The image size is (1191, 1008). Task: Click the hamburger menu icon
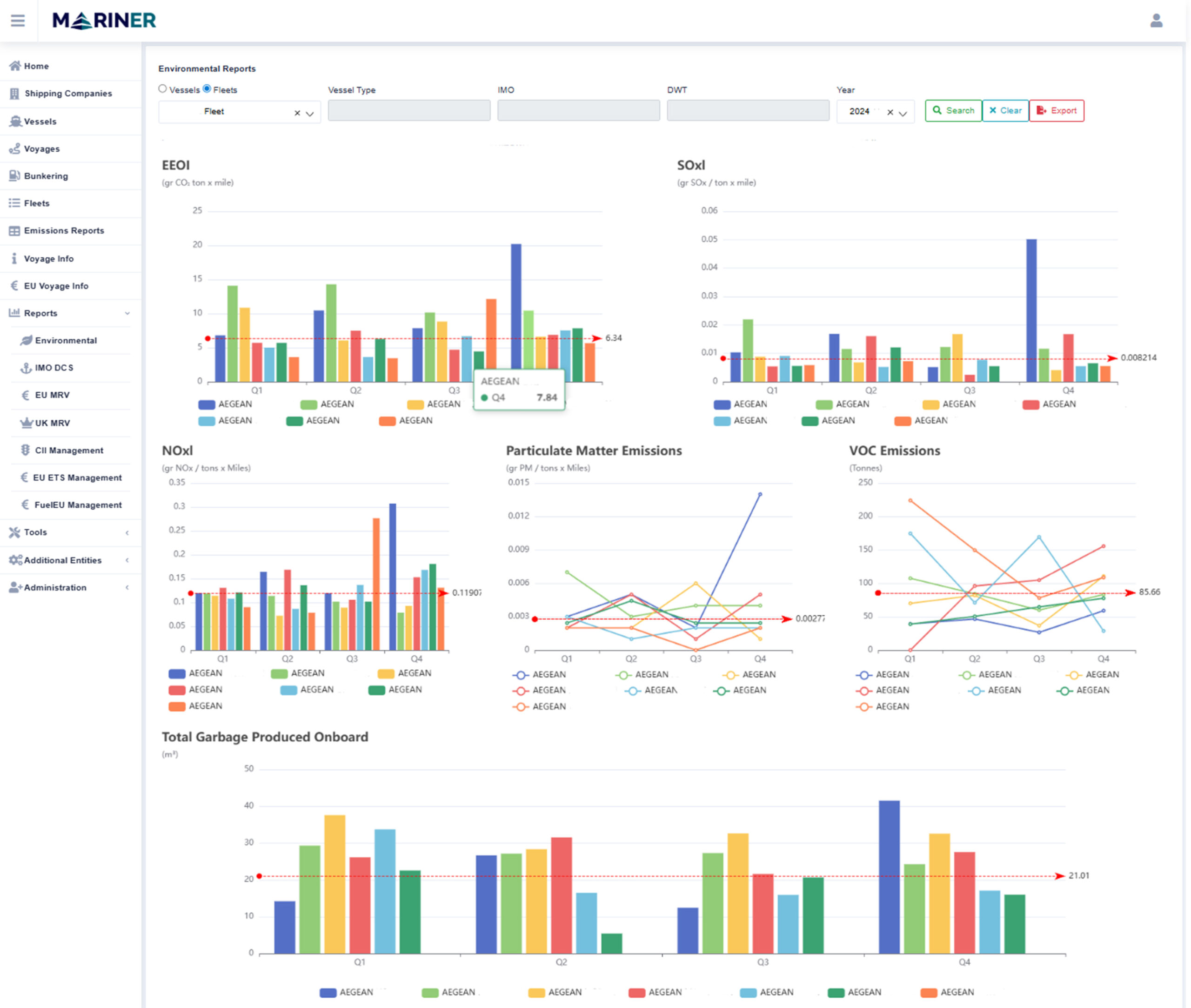pyautogui.click(x=18, y=20)
